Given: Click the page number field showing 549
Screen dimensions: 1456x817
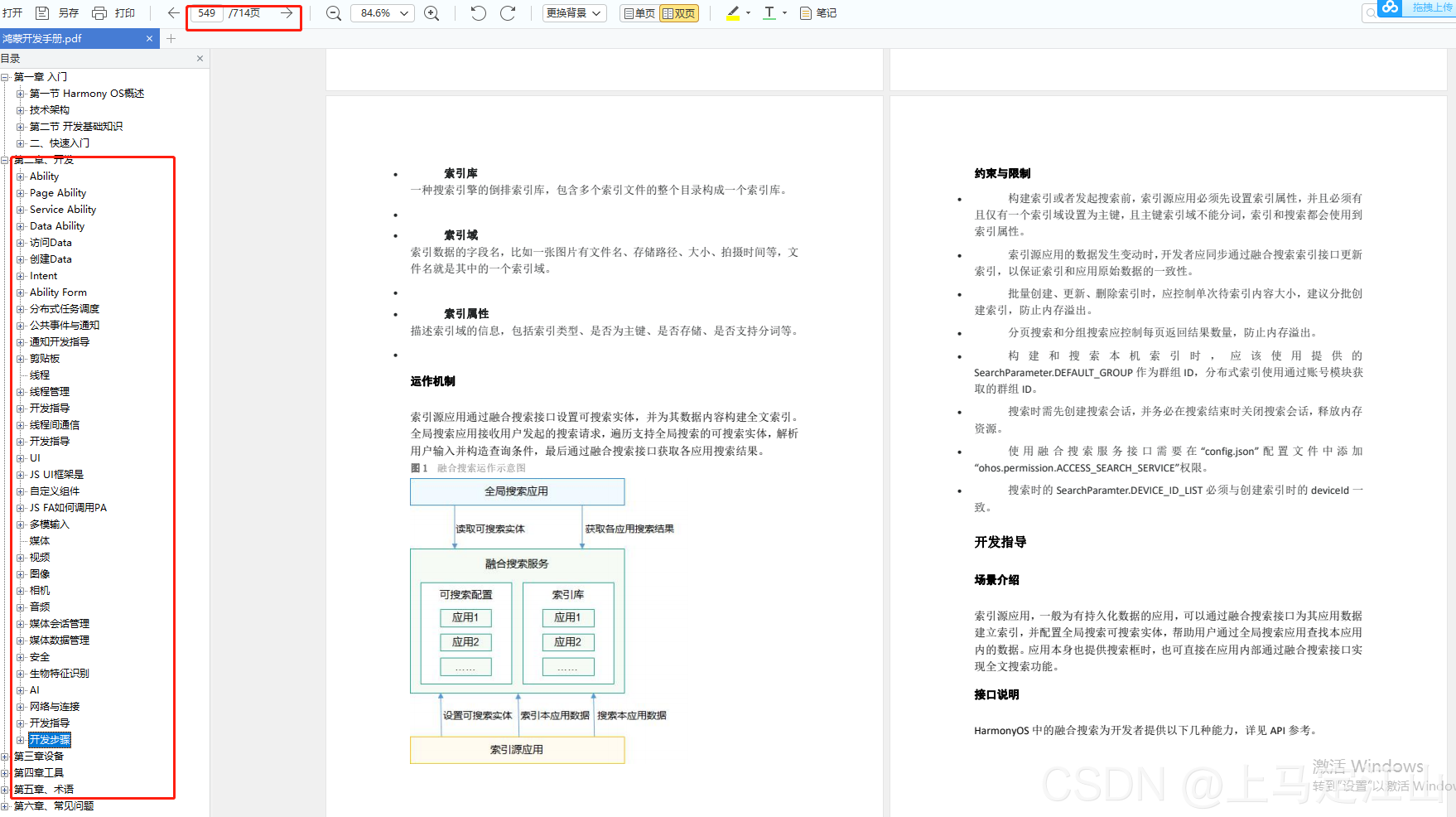Looking at the screenshot, I should (207, 13).
